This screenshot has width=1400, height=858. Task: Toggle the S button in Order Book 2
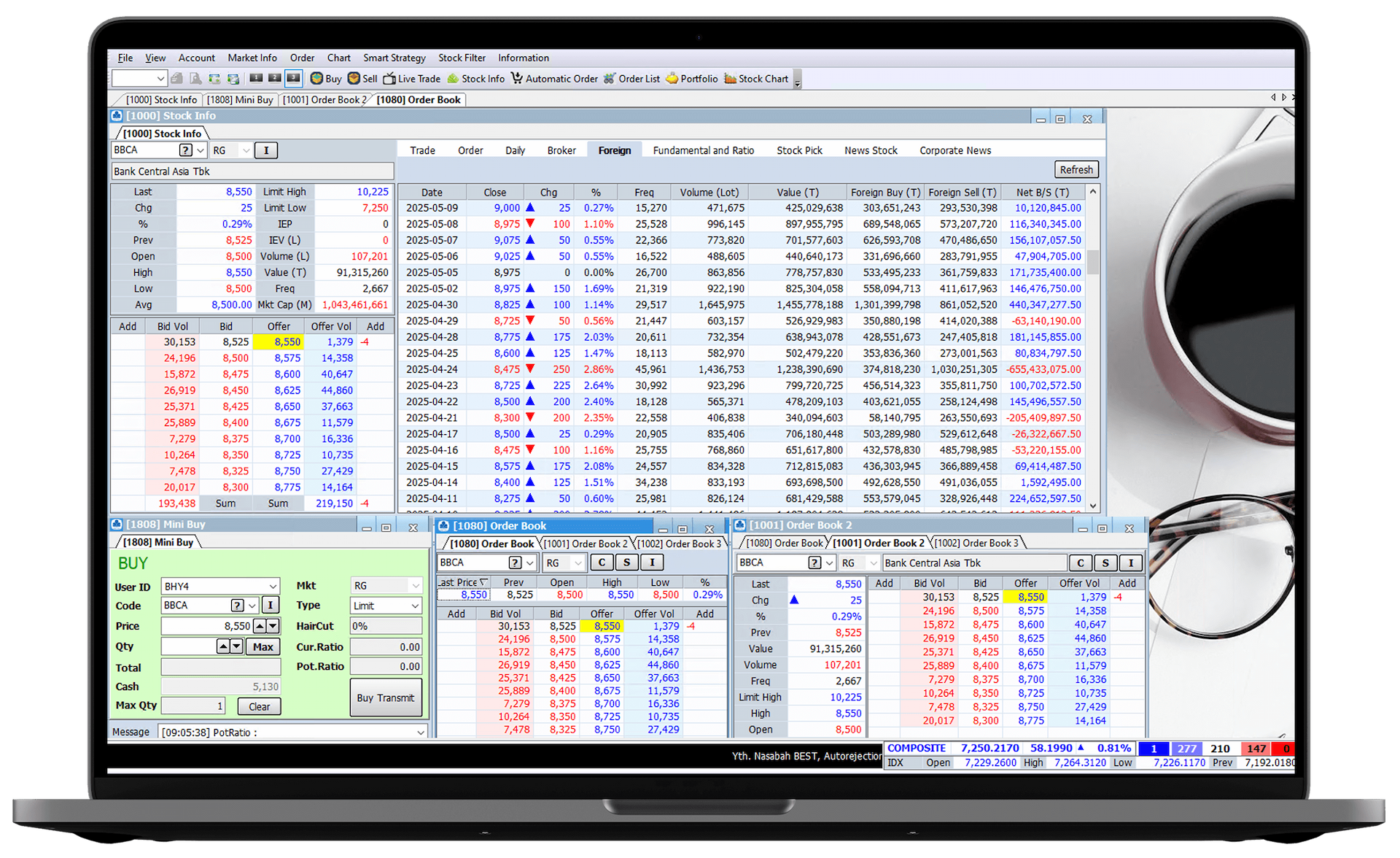point(1105,563)
